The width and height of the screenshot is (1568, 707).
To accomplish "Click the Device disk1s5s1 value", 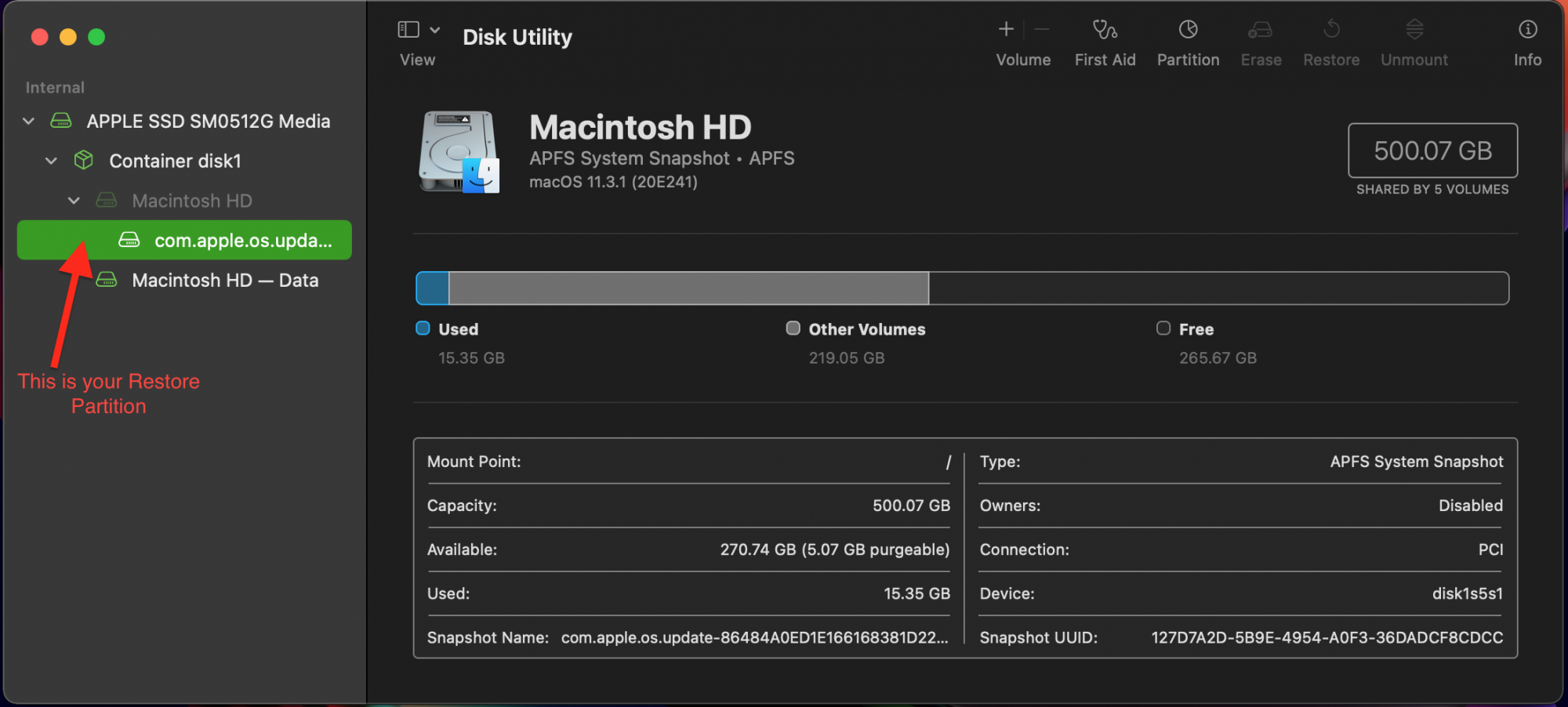I will coord(1468,593).
